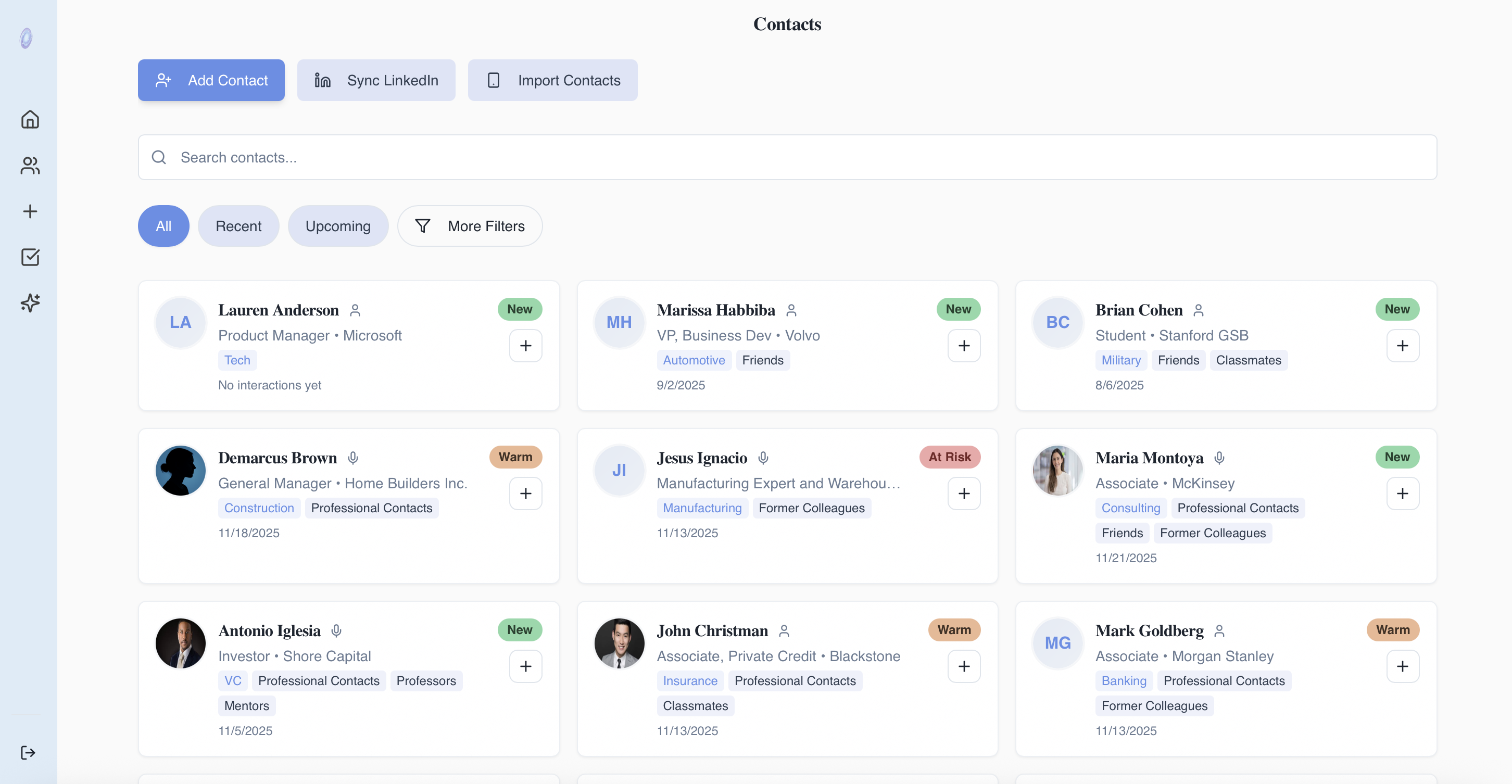
Task: Click plus button on Lauren Anderson's card
Action: click(525, 346)
